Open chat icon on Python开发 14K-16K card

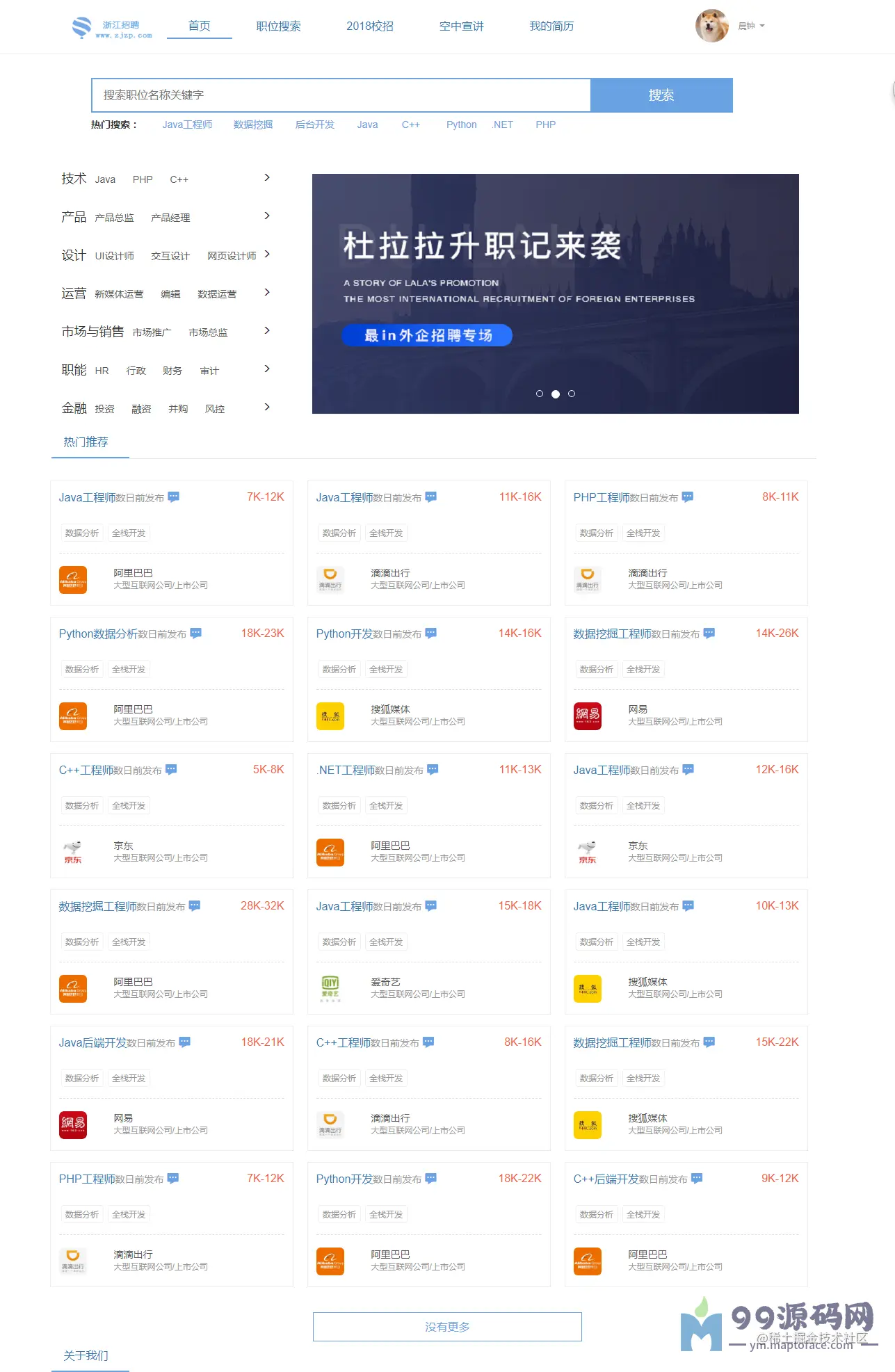(431, 633)
